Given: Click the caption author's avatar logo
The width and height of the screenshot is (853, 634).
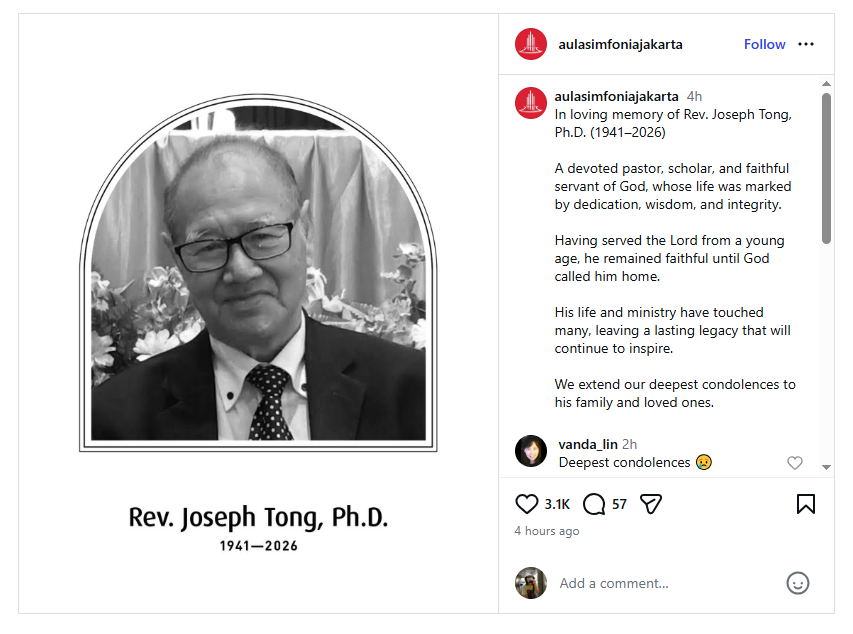Looking at the screenshot, I should tap(531, 104).
